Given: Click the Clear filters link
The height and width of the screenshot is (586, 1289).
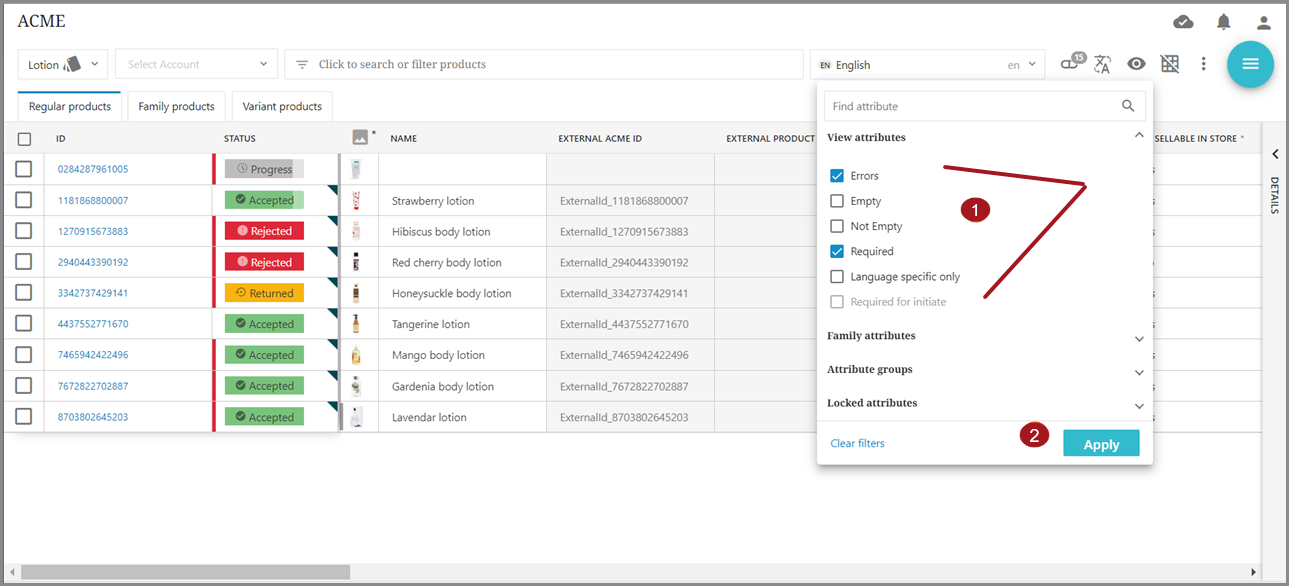Looking at the screenshot, I should pyautogui.click(x=857, y=443).
